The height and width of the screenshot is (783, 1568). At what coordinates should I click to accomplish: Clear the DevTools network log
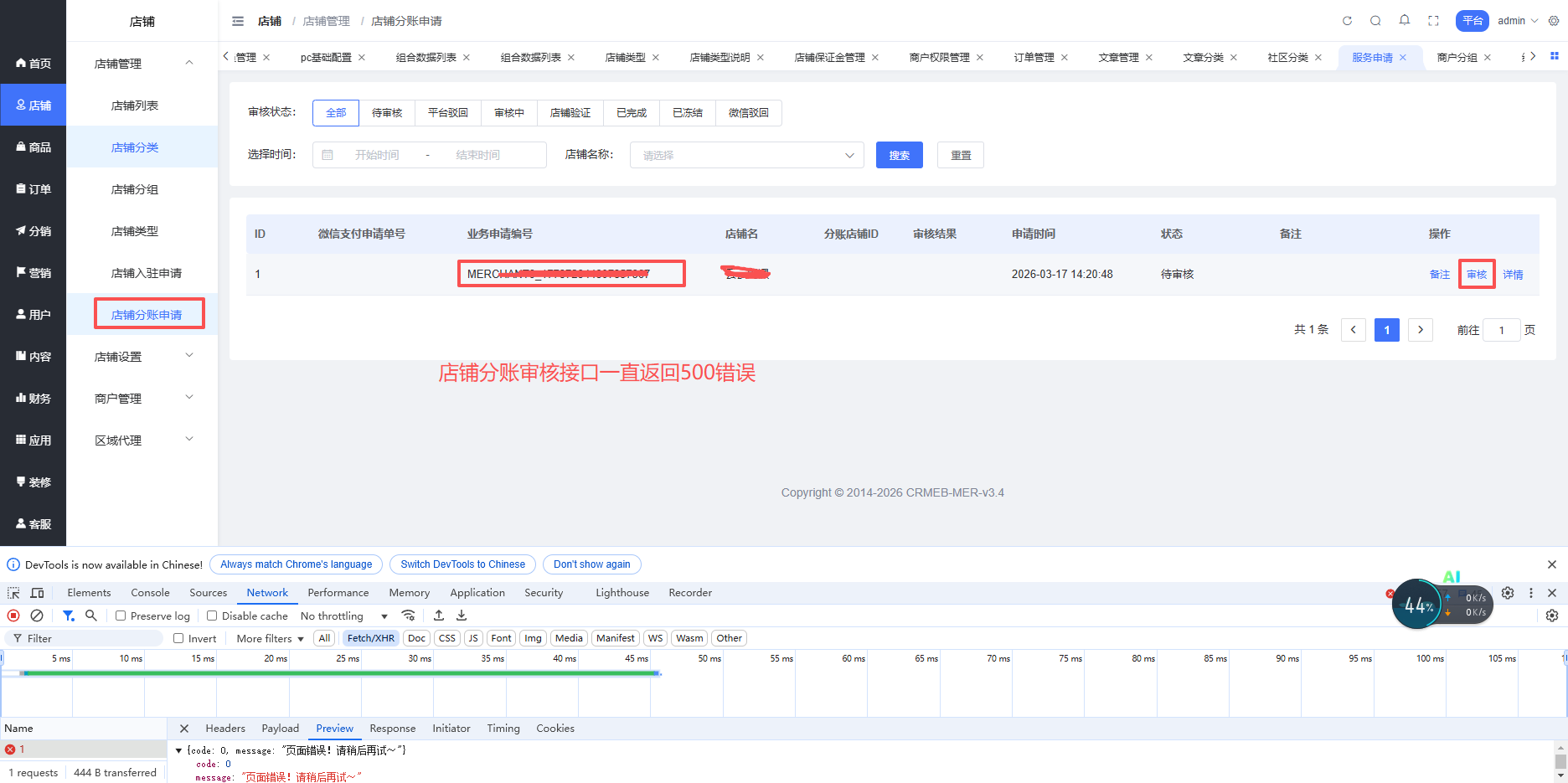click(x=37, y=616)
